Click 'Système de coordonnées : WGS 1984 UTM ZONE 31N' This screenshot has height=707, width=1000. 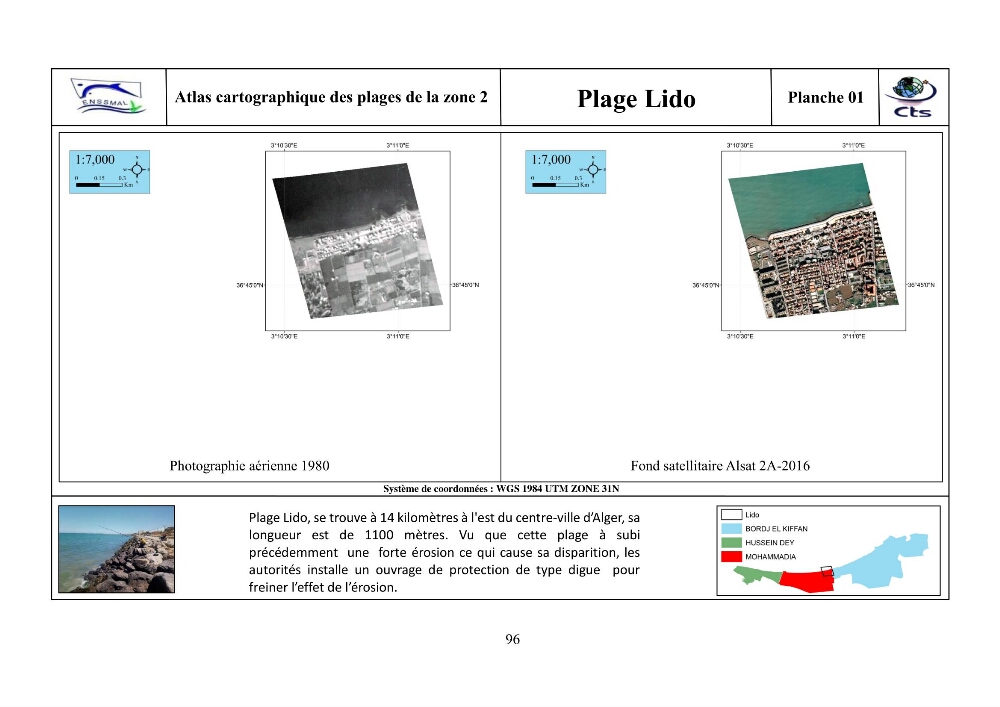click(x=501, y=489)
